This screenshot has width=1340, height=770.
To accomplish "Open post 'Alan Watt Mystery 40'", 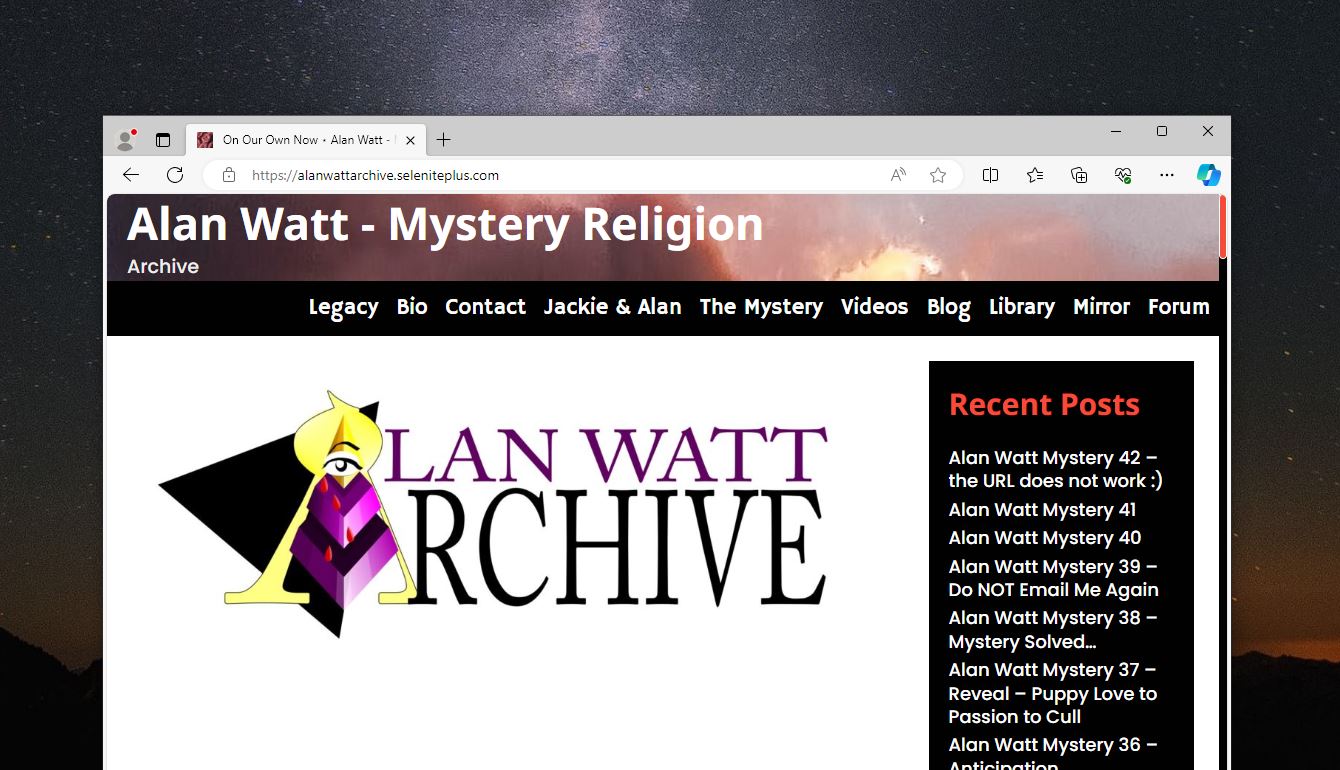I will tap(1045, 538).
